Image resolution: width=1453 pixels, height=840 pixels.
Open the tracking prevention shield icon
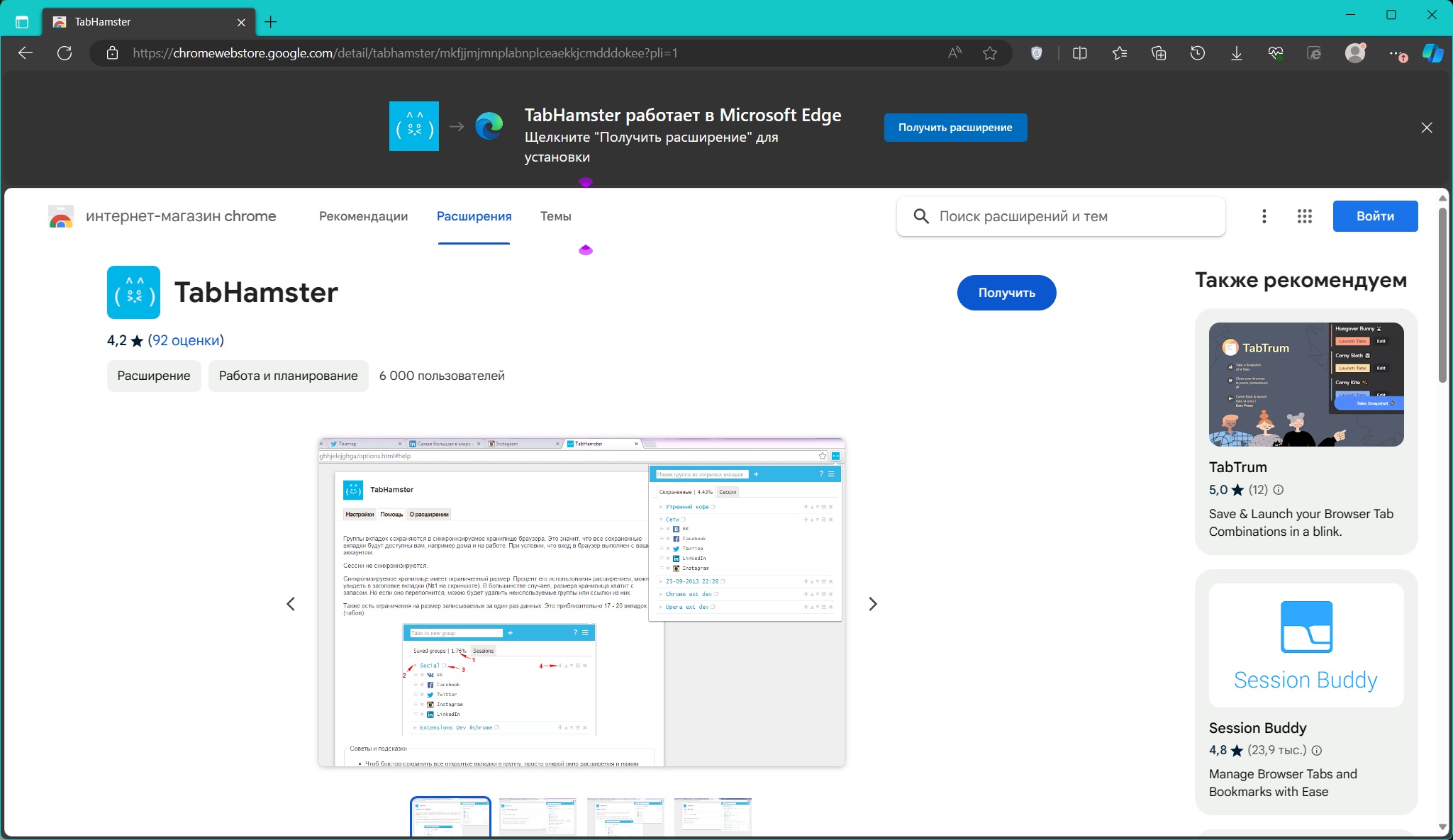[x=1037, y=53]
